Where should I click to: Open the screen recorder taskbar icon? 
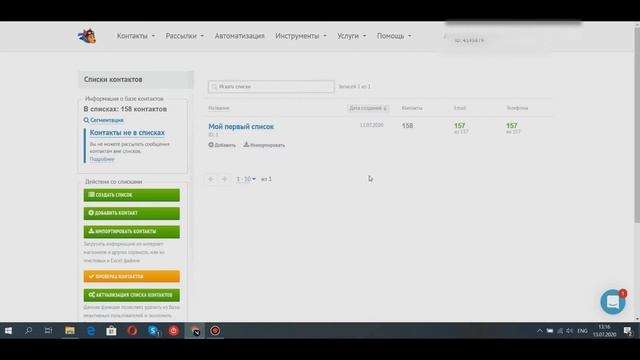pos(215,331)
